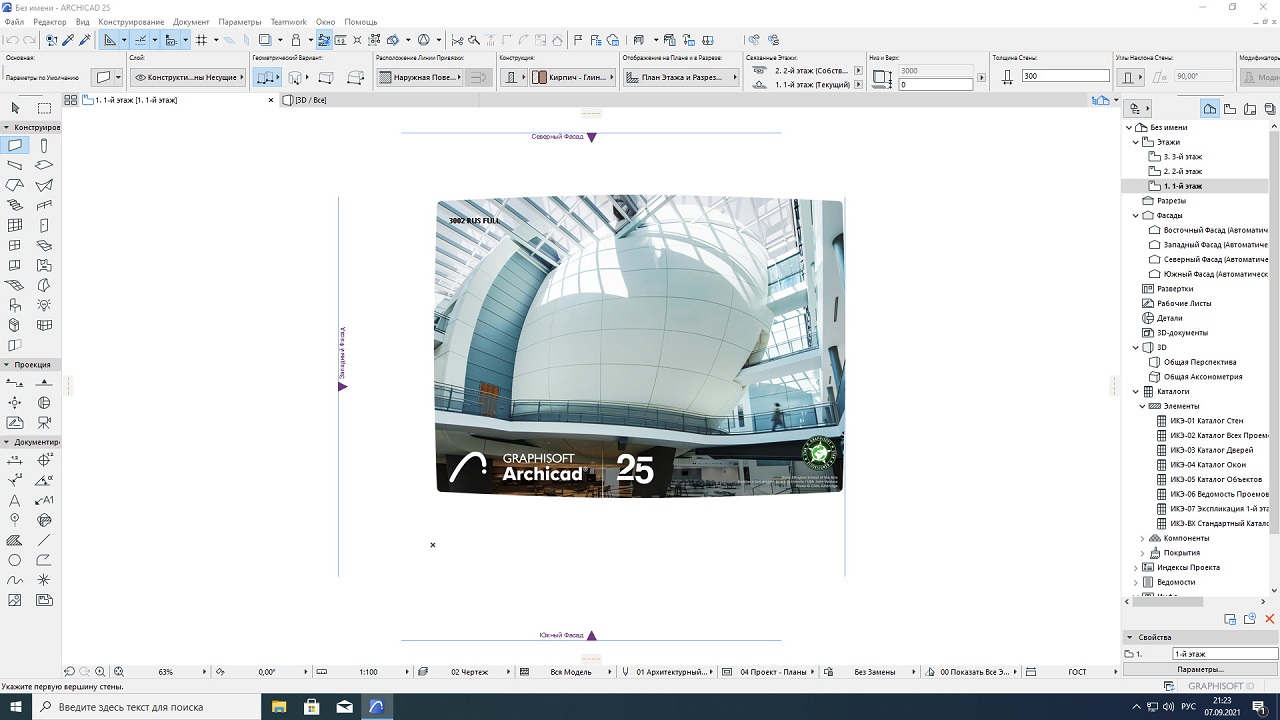Click the Параметры... button
Image resolution: width=1280 pixels, height=720 pixels.
tap(1199, 669)
